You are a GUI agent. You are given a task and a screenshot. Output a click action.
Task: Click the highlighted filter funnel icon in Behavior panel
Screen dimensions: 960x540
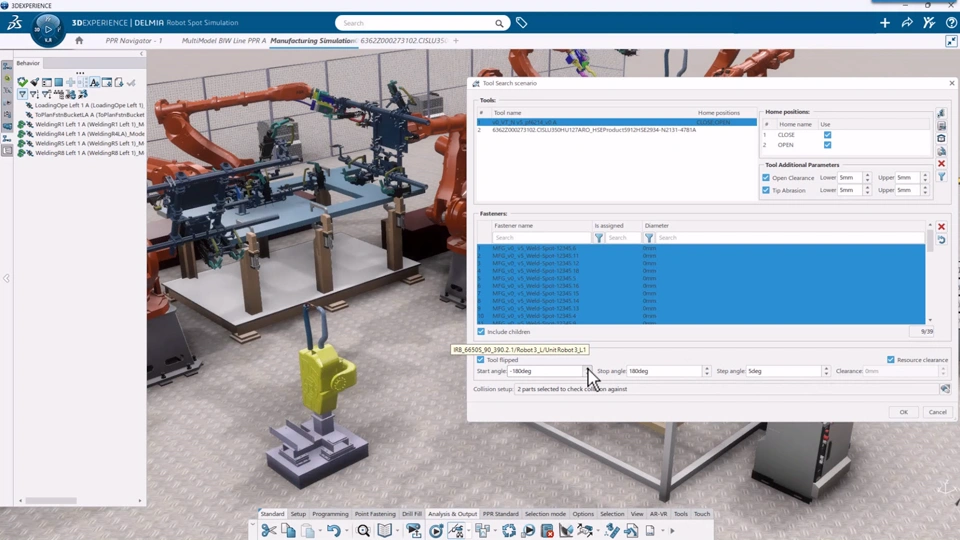click(23, 94)
